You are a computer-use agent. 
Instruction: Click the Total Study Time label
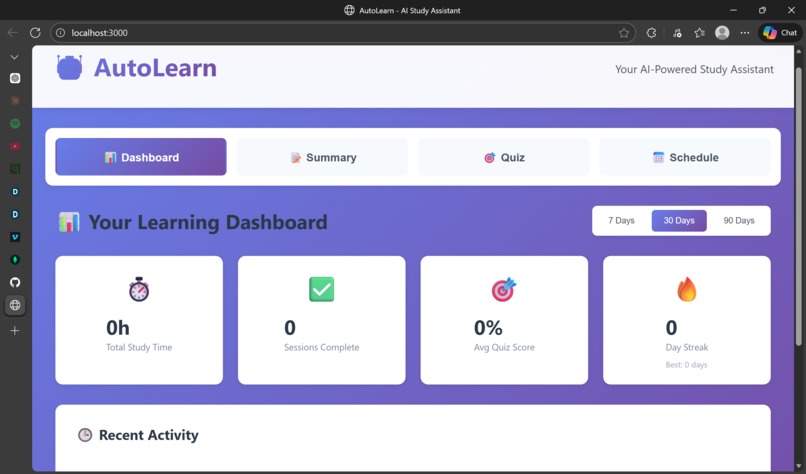tap(139, 348)
